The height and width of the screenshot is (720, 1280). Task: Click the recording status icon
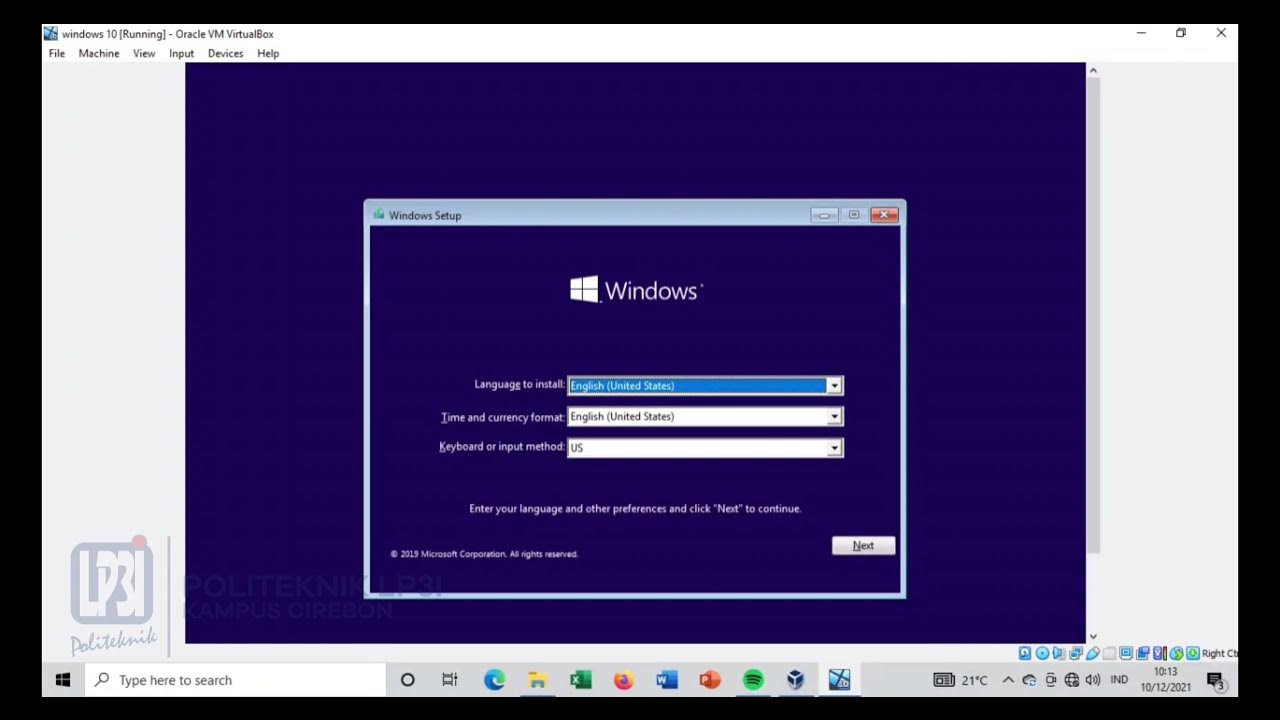click(x=1143, y=653)
